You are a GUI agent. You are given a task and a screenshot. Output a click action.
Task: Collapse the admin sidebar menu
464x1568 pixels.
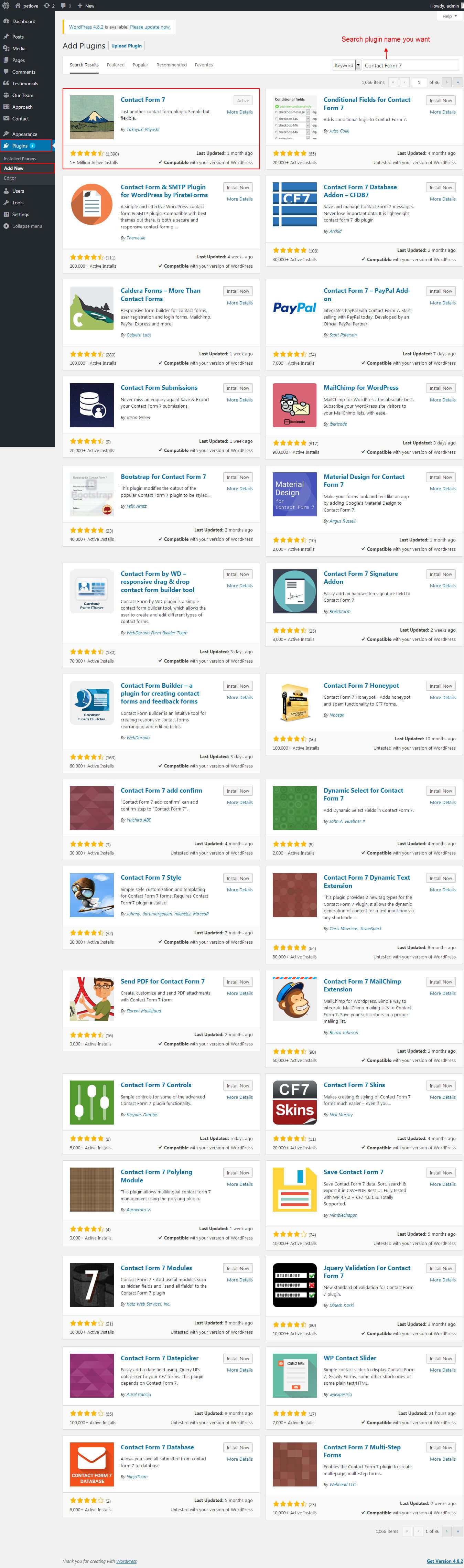23,226
